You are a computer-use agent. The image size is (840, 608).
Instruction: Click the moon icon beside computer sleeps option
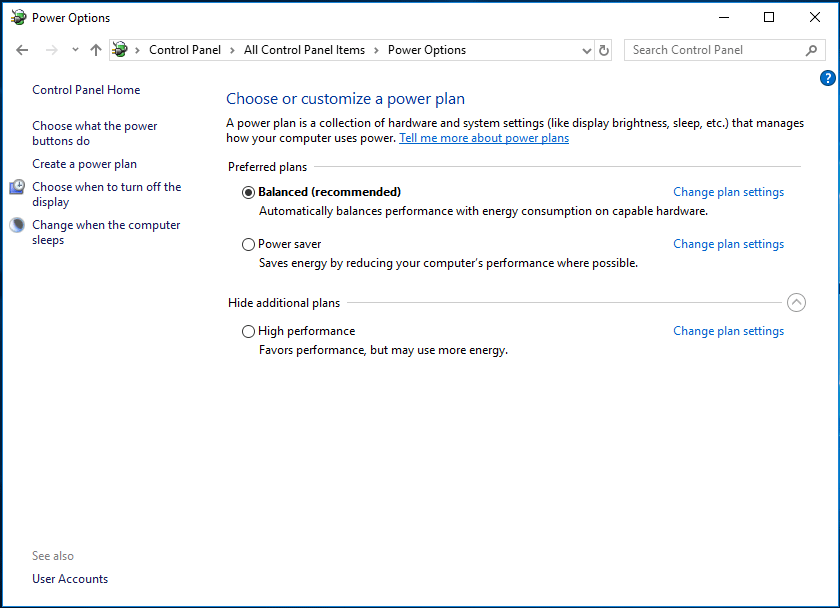(16, 225)
